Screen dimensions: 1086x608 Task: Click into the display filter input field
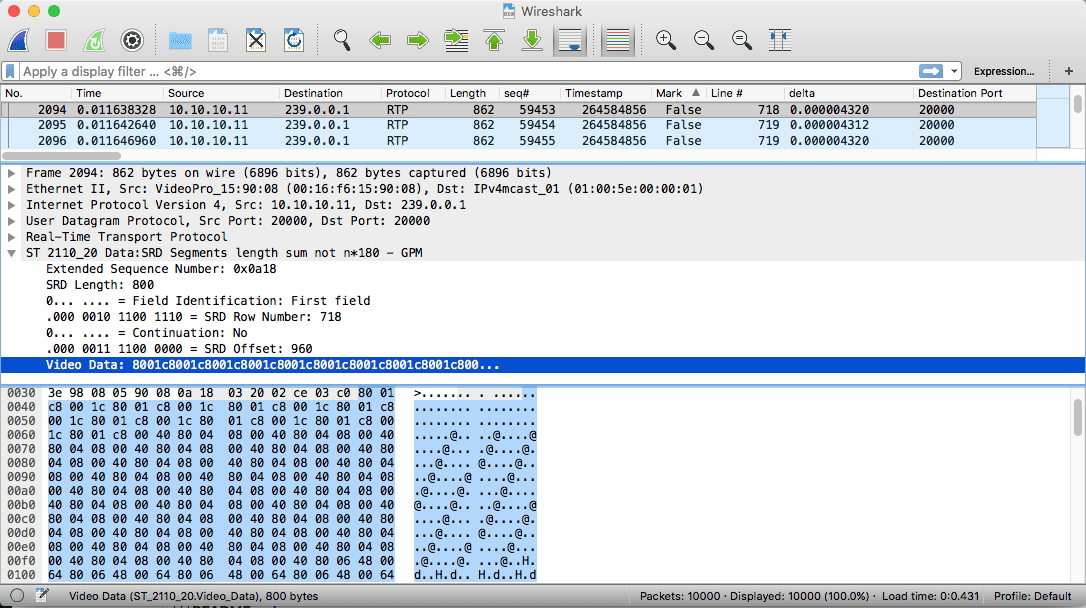tap(460, 71)
